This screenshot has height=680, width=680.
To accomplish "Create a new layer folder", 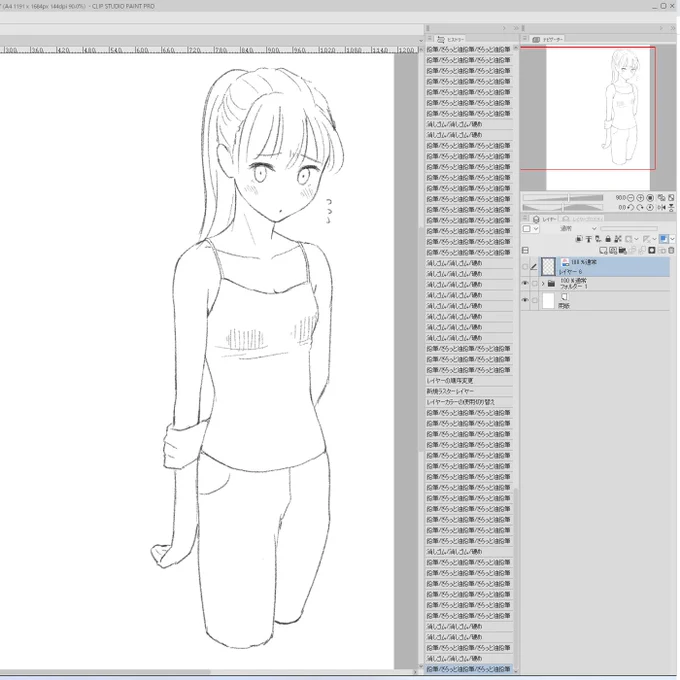I will [x=623, y=251].
